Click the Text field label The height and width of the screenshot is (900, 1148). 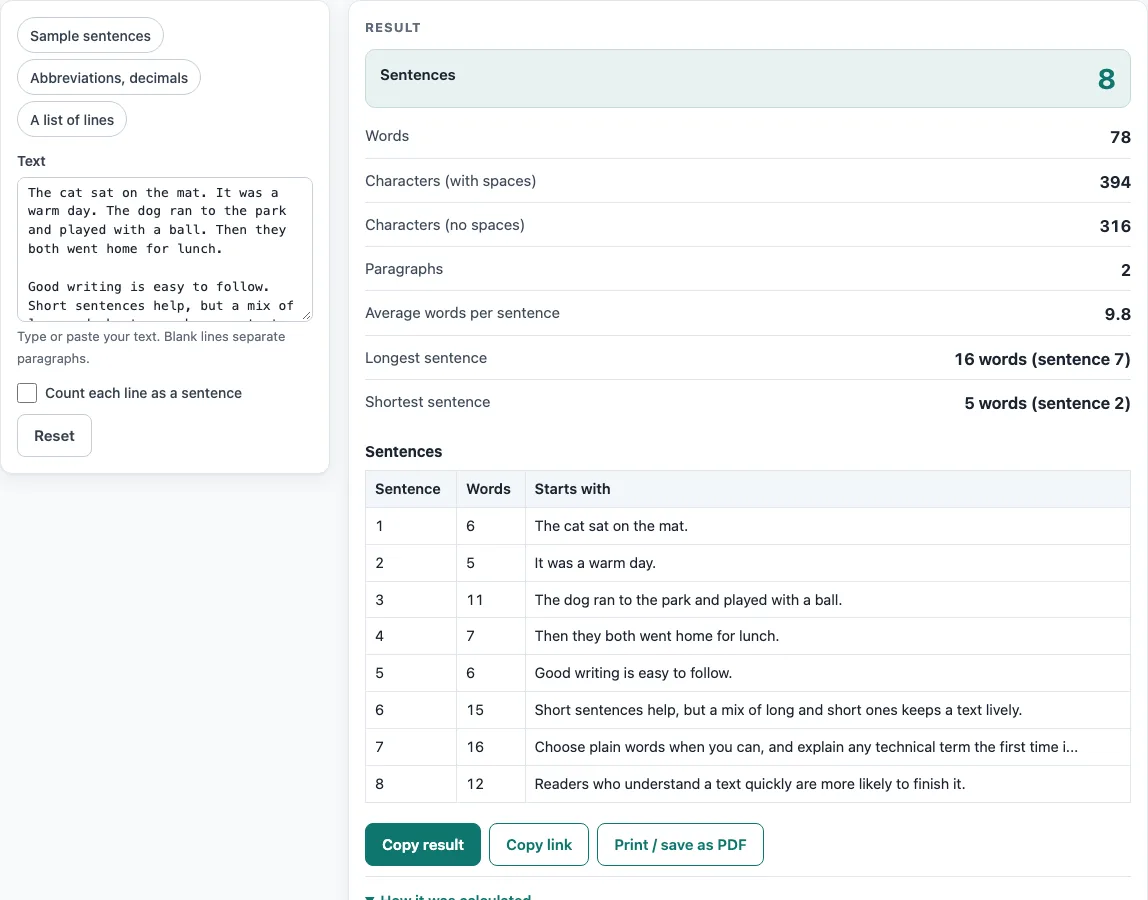(31, 161)
